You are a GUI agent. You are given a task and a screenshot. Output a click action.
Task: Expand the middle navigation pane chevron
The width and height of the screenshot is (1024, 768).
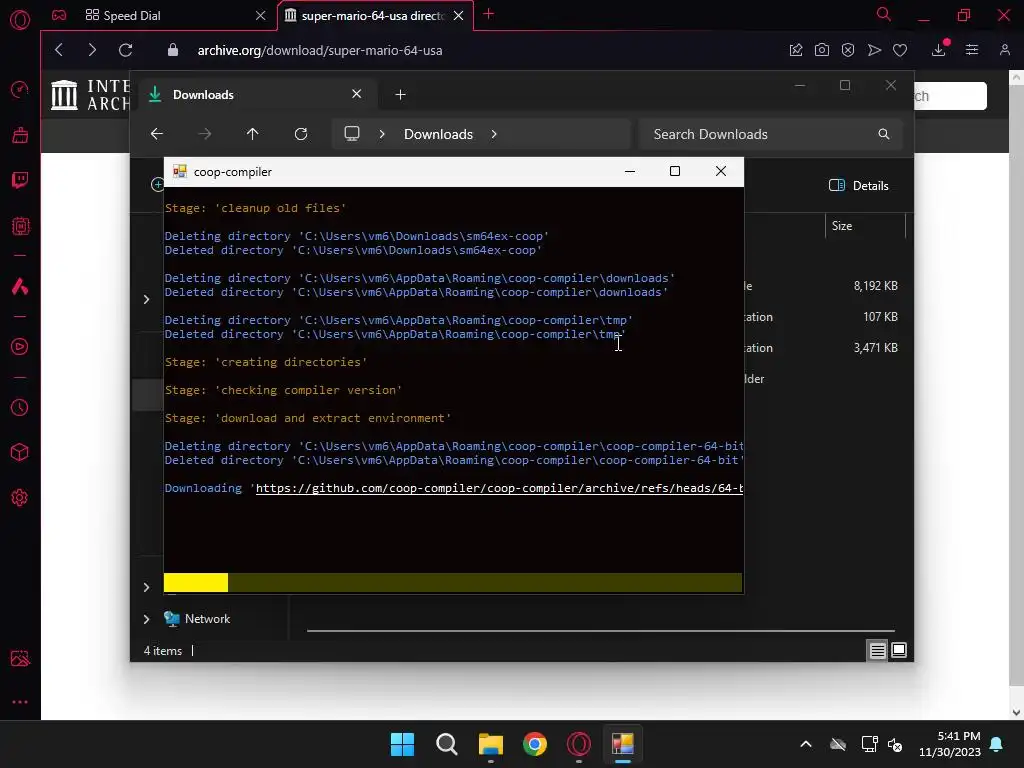(146, 299)
